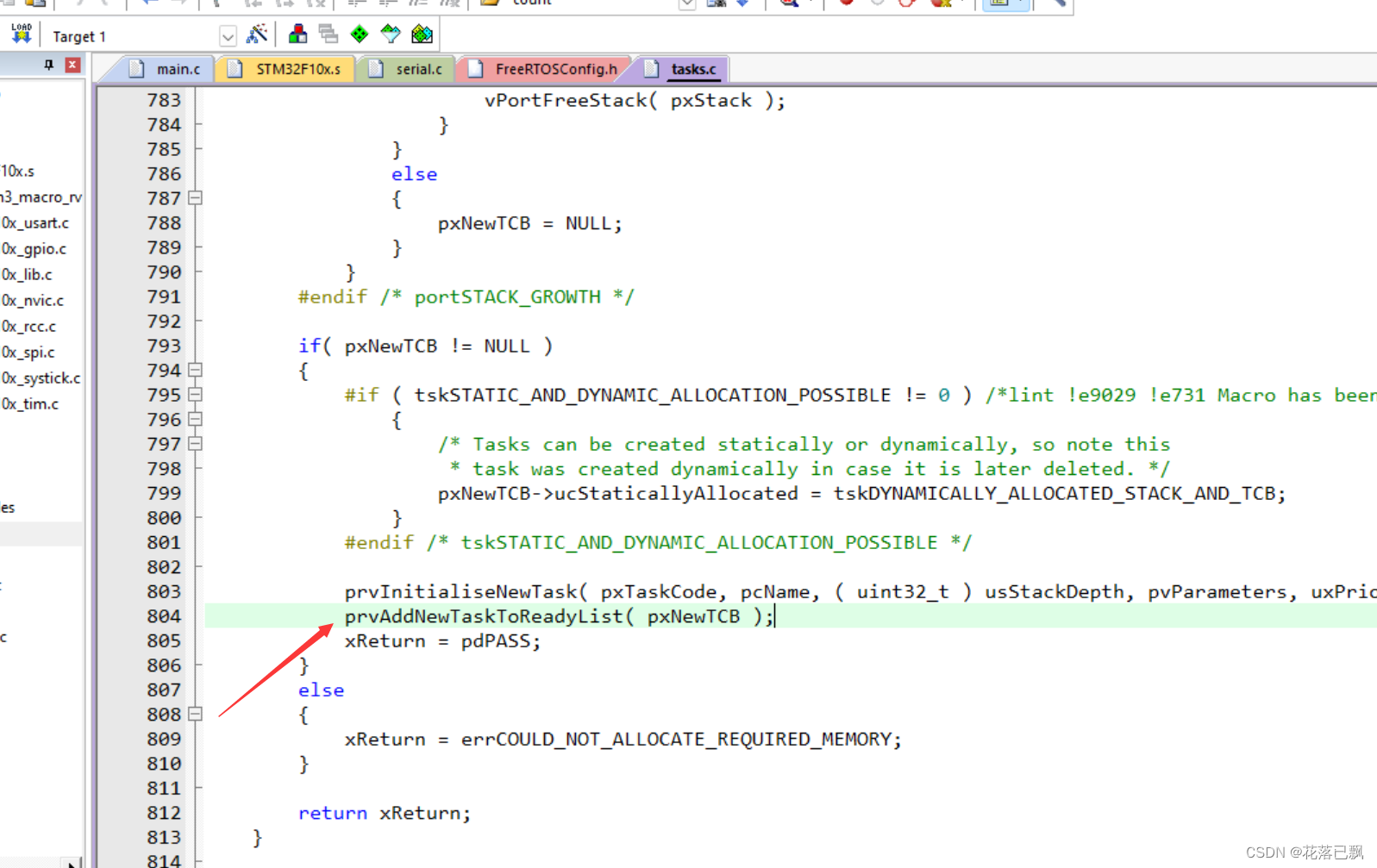Open Manage Run-Time Environment green diamond icon

tap(360, 34)
